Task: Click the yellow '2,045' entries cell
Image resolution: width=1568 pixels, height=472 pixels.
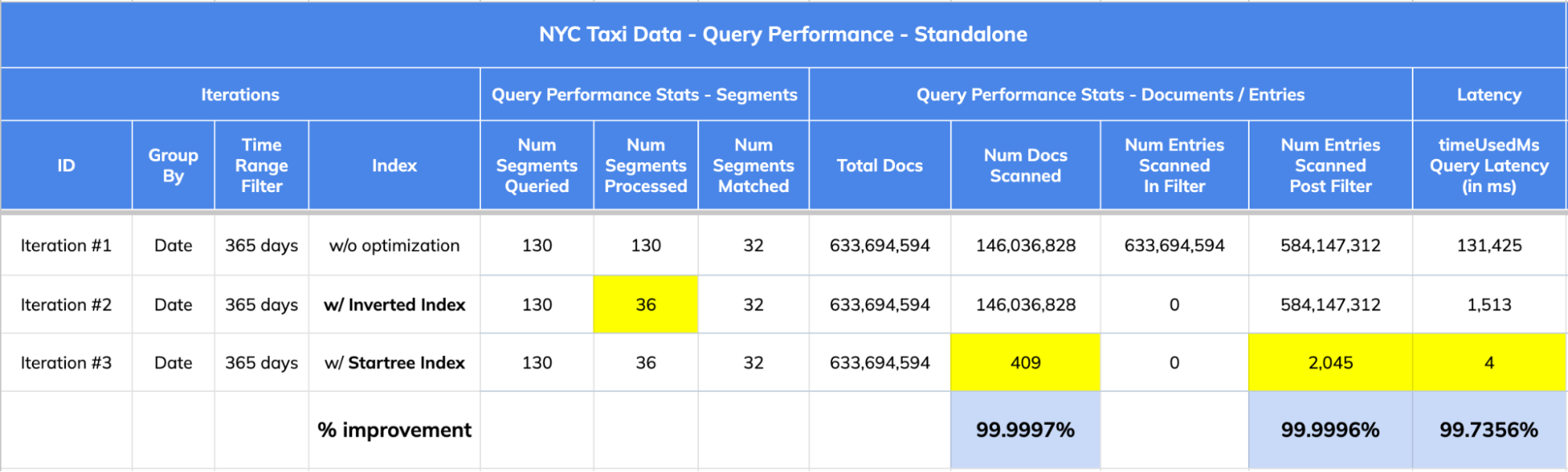Action: click(x=1330, y=363)
